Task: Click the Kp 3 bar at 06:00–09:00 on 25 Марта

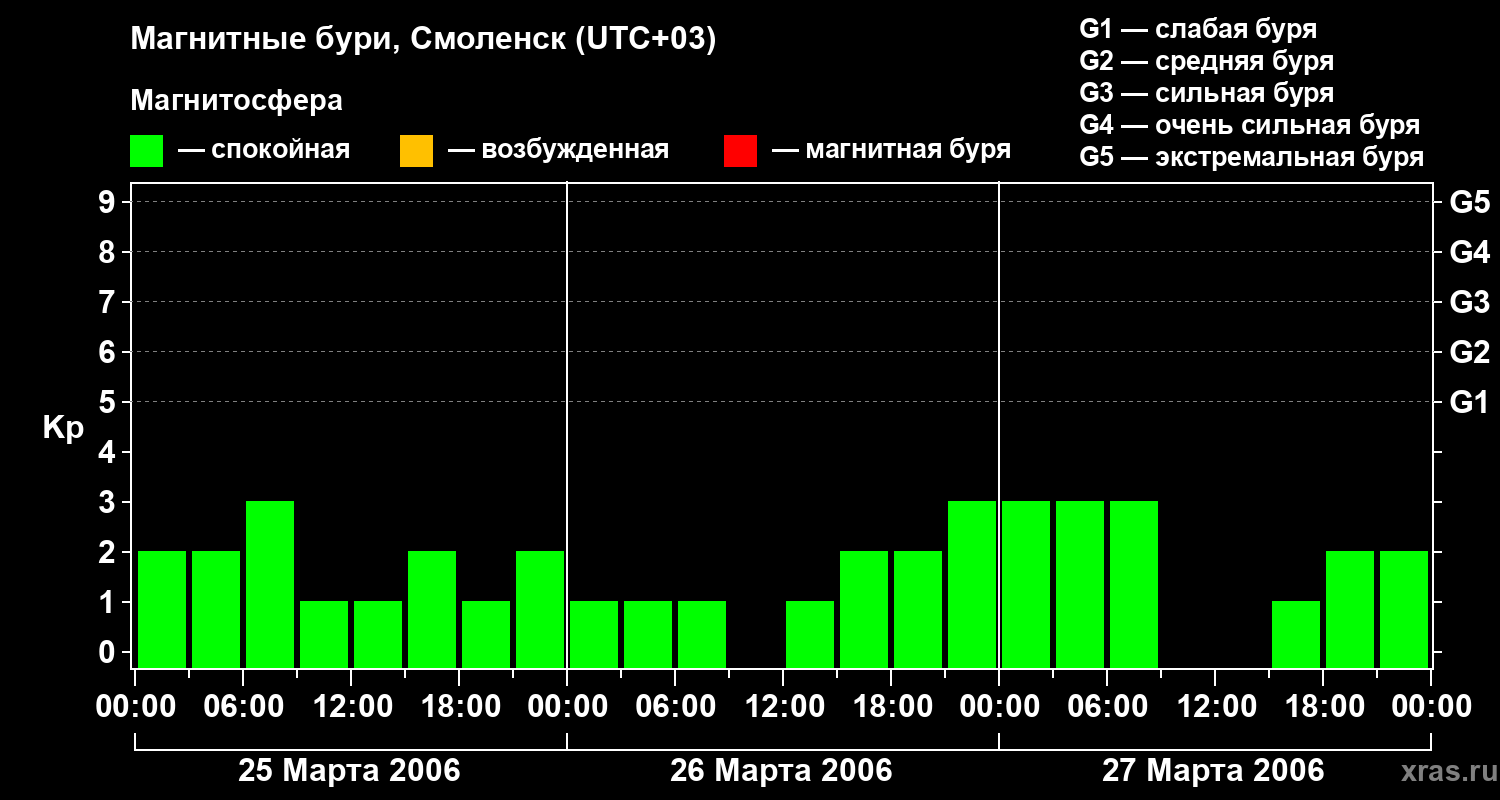Action: click(270, 584)
